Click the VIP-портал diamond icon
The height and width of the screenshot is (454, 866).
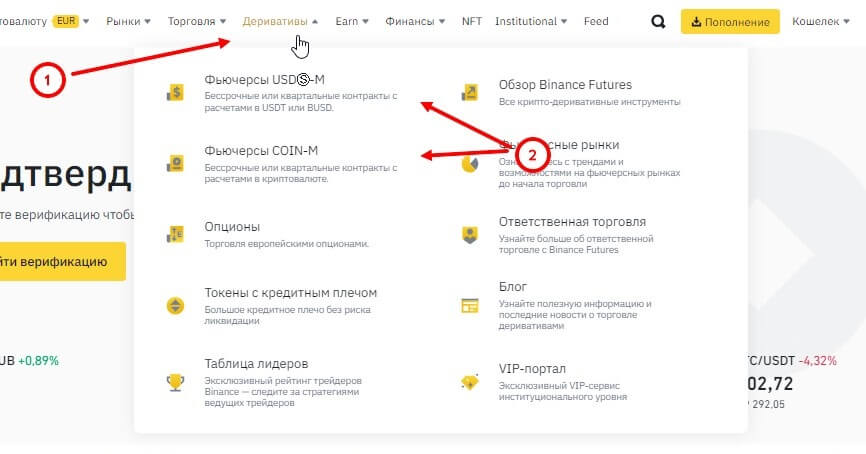pos(470,383)
